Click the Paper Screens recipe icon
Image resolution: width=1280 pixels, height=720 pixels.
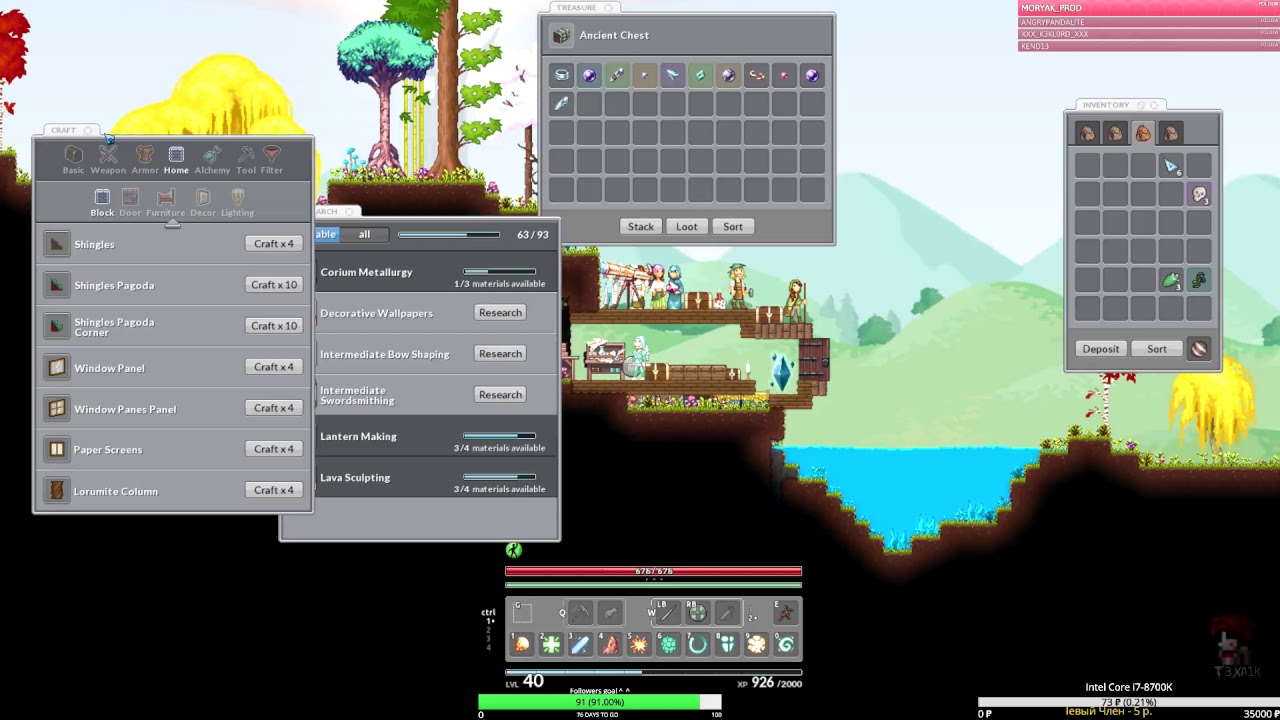[57, 449]
